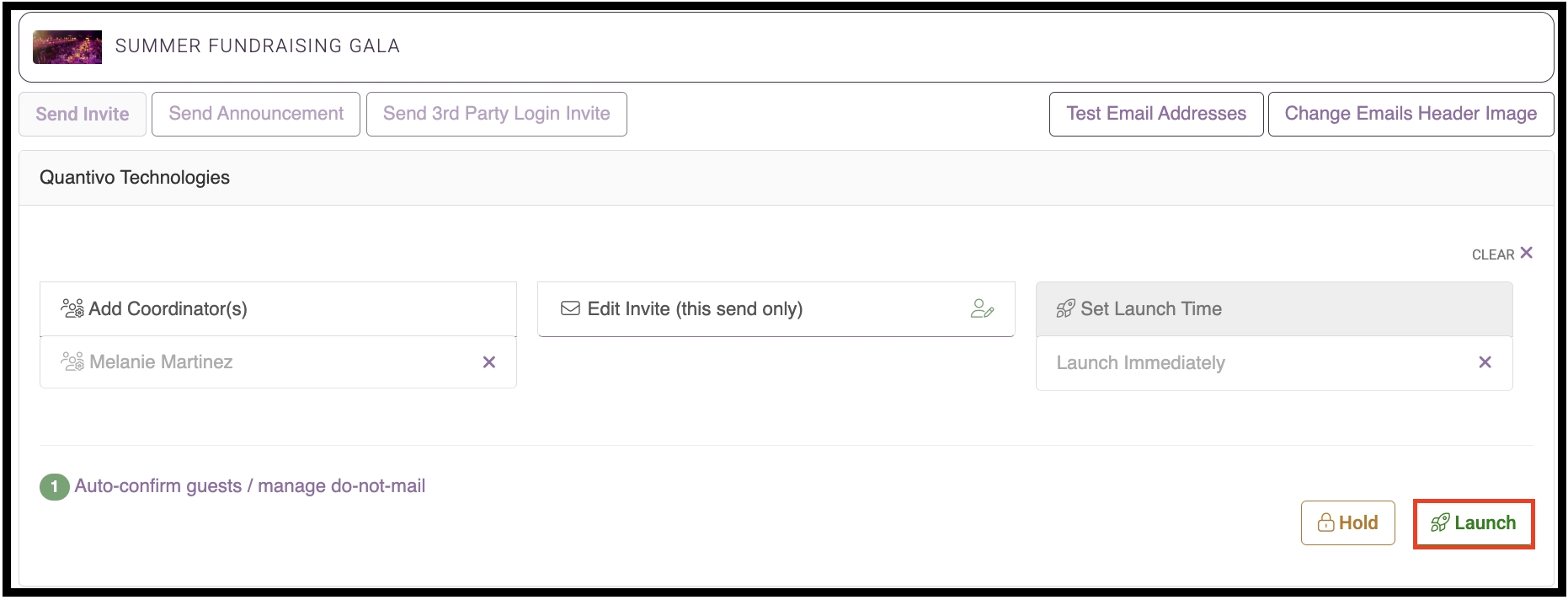Click the CLEAR X icon
This screenshot has height=600, width=1568.
pyautogui.click(x=1527, y=253)
